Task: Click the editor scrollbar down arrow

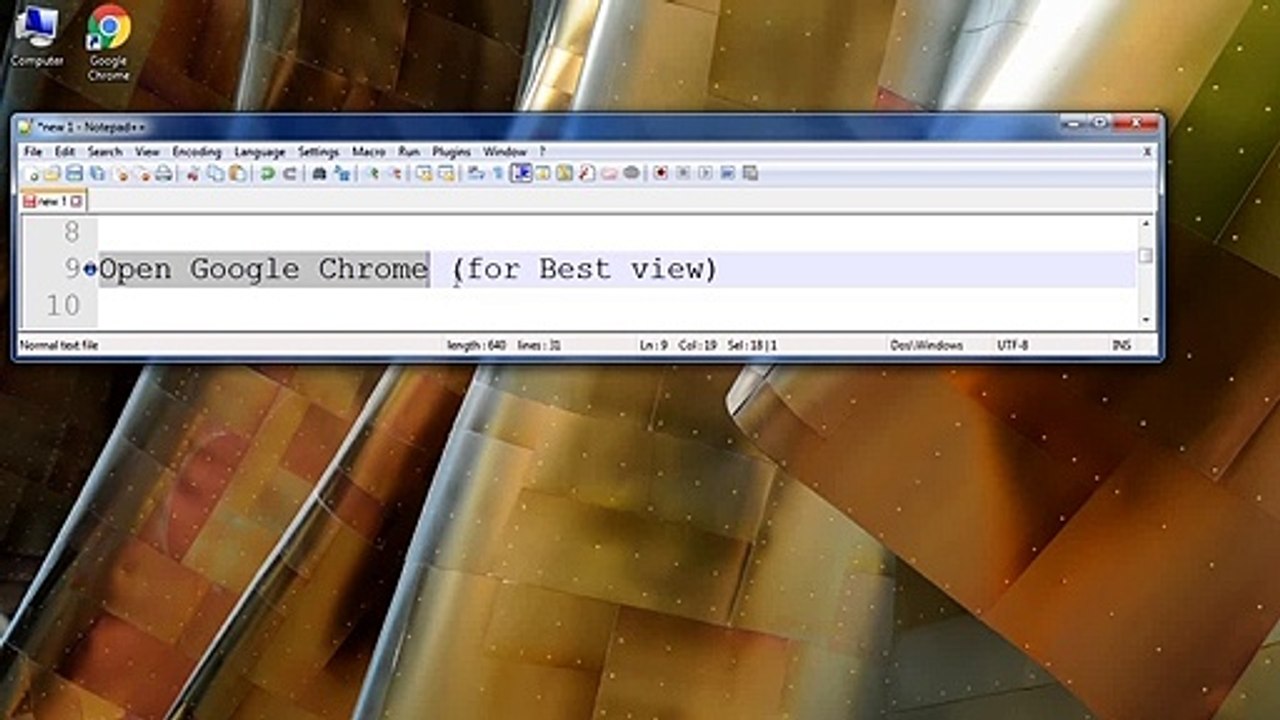Action: (1146, 320)
